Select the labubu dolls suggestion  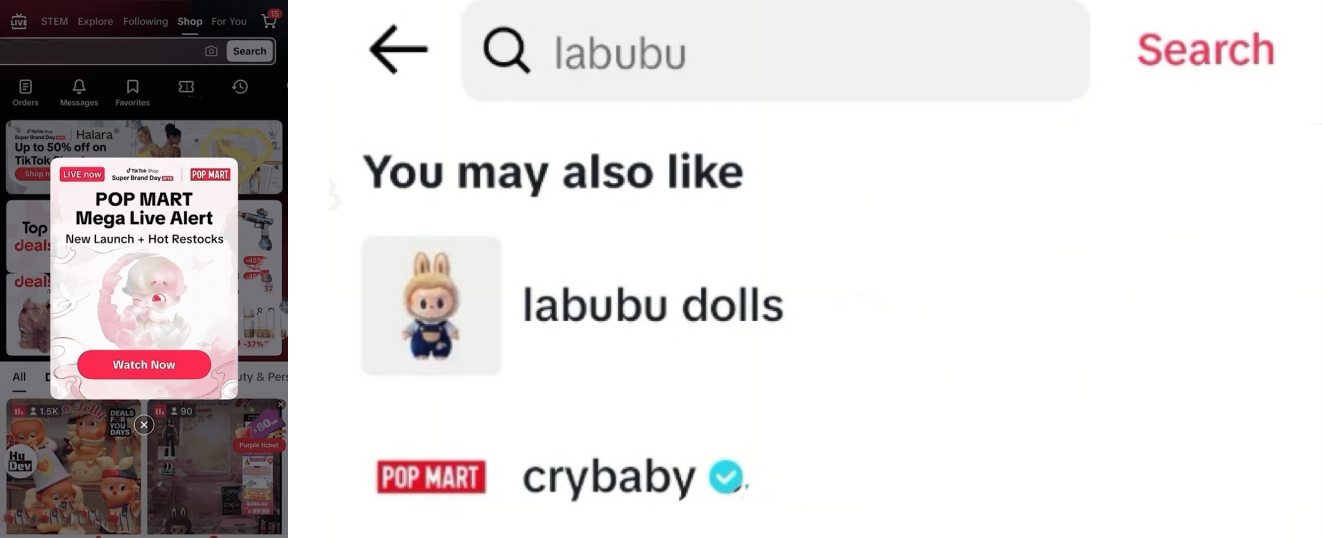[652, 306]
